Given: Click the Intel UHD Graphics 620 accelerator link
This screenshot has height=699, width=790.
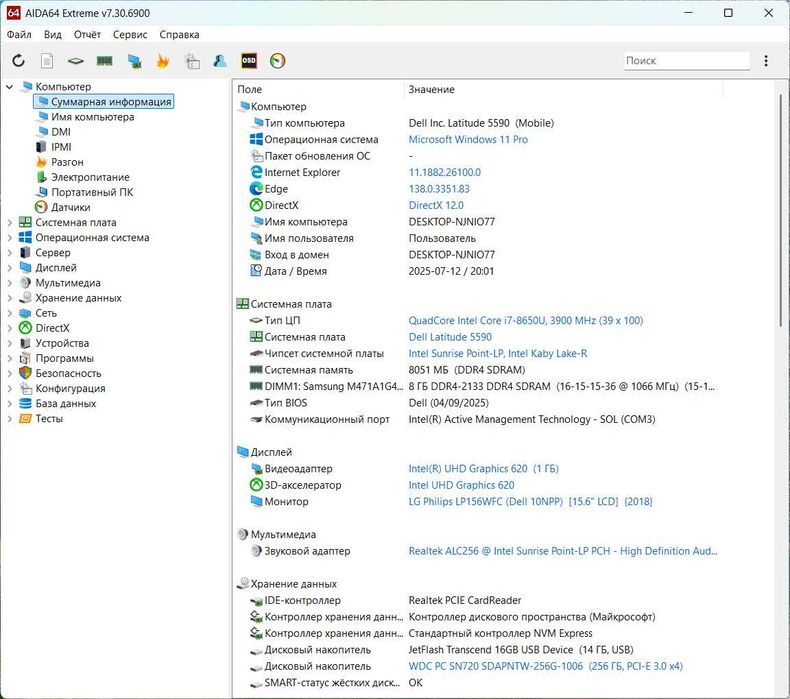Looking at the screenshot, I should point(461,485).
